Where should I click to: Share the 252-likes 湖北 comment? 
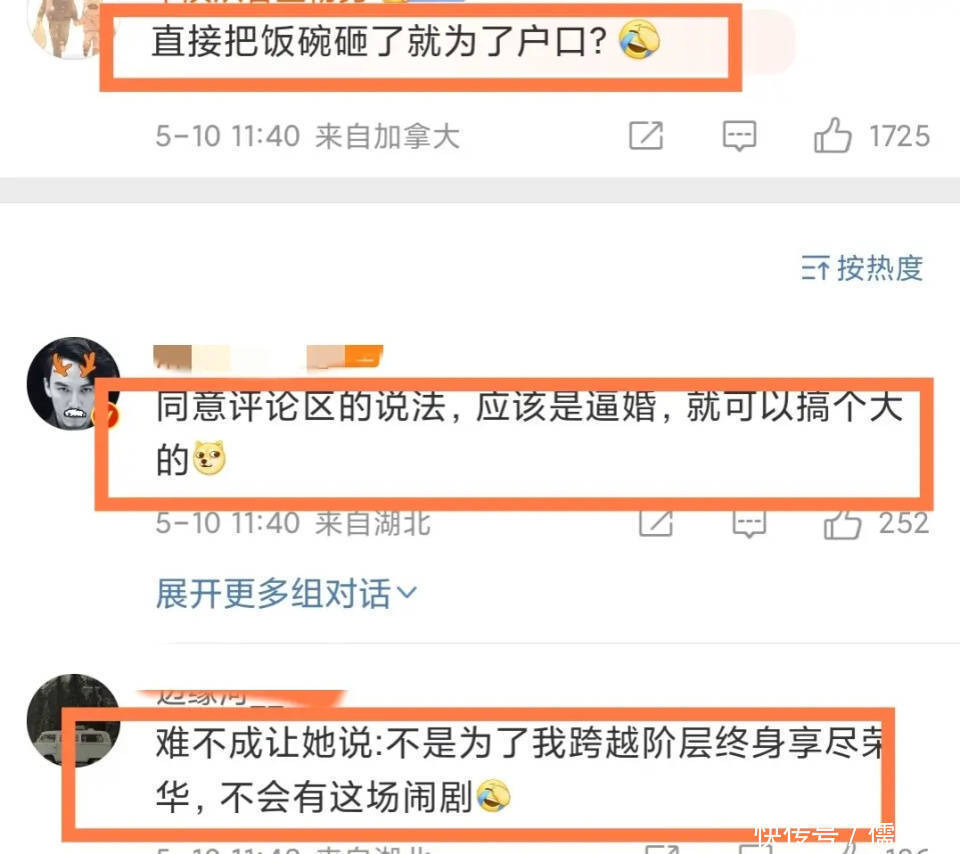point(656,524)
